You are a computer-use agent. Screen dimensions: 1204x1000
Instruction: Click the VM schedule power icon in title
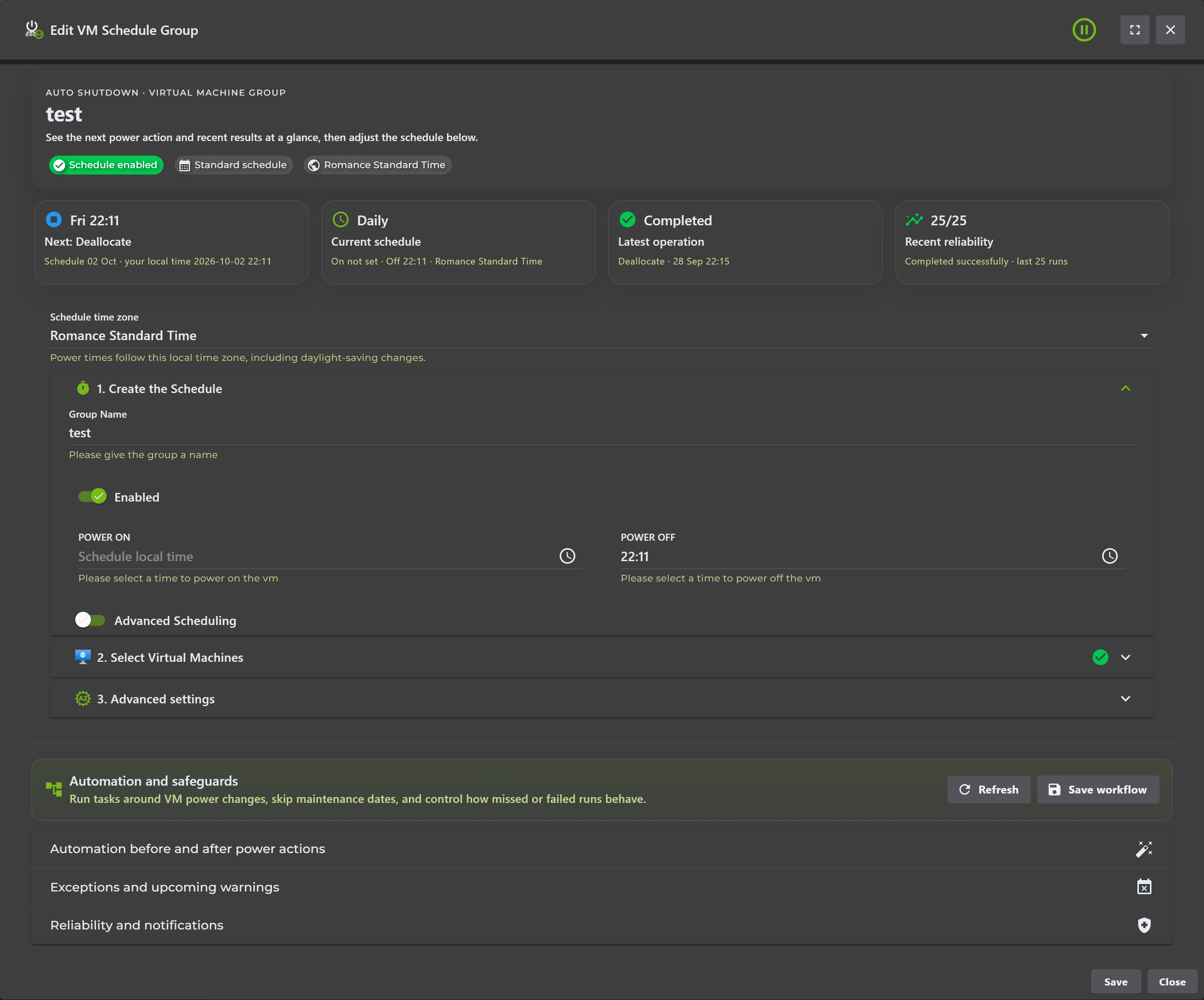coord(34,30)
